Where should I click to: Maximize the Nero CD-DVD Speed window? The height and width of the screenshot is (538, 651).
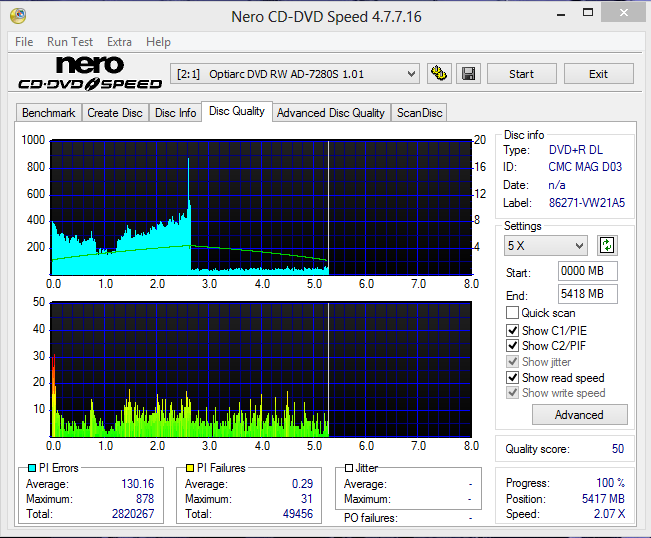[587, 13]
